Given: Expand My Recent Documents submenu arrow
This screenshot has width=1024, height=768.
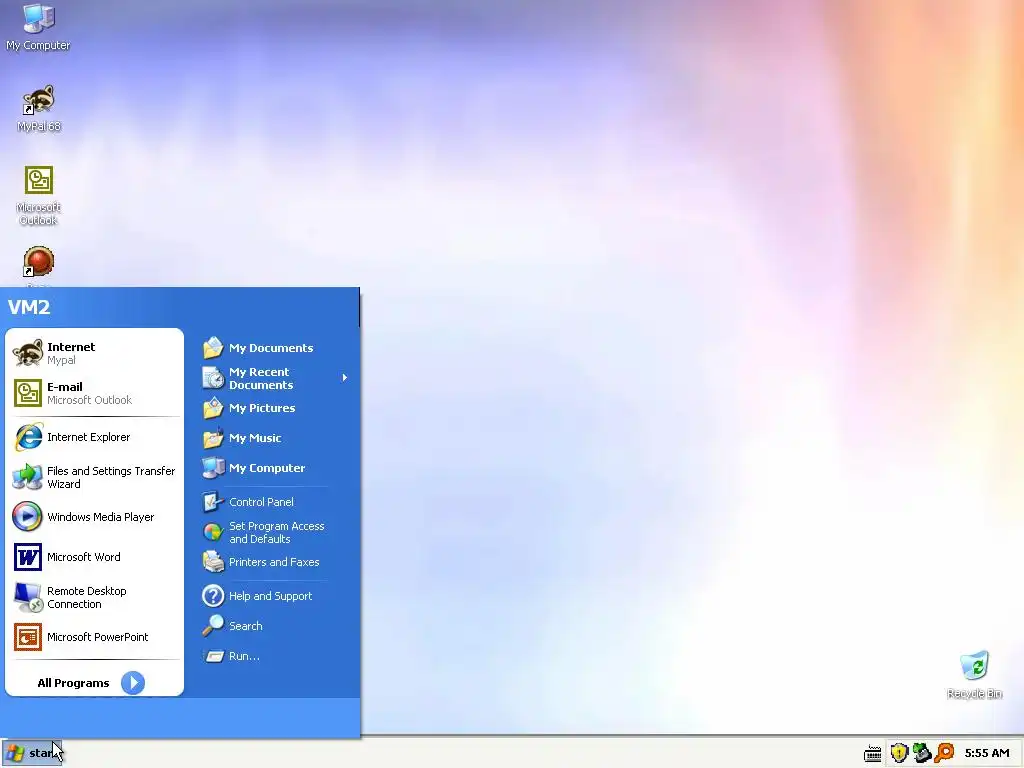Looking at the screenshot, I should click(345, 377).
